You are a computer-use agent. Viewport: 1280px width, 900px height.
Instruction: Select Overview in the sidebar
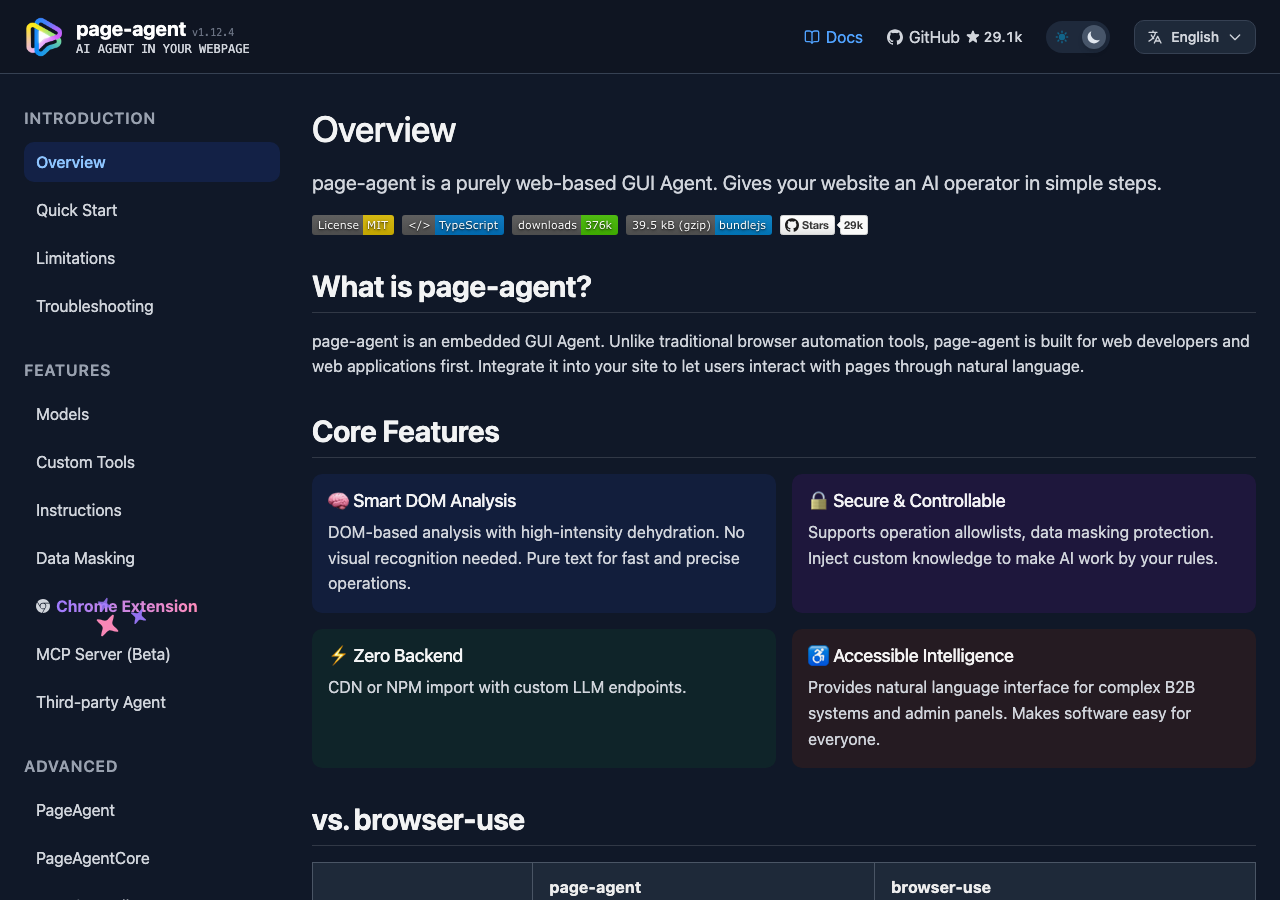pyautogui.click(x=152, y=162)
